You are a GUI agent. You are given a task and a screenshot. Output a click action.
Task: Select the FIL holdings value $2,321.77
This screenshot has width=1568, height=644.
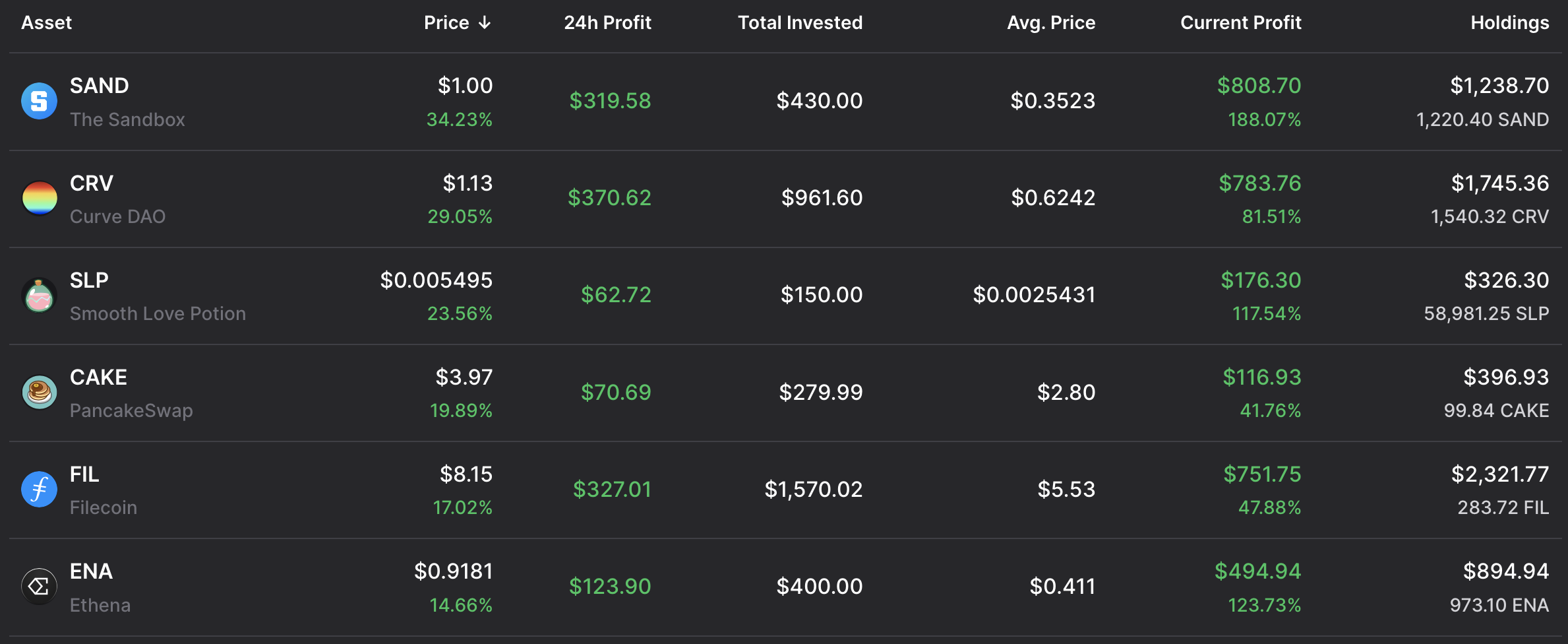[1499, 474]
